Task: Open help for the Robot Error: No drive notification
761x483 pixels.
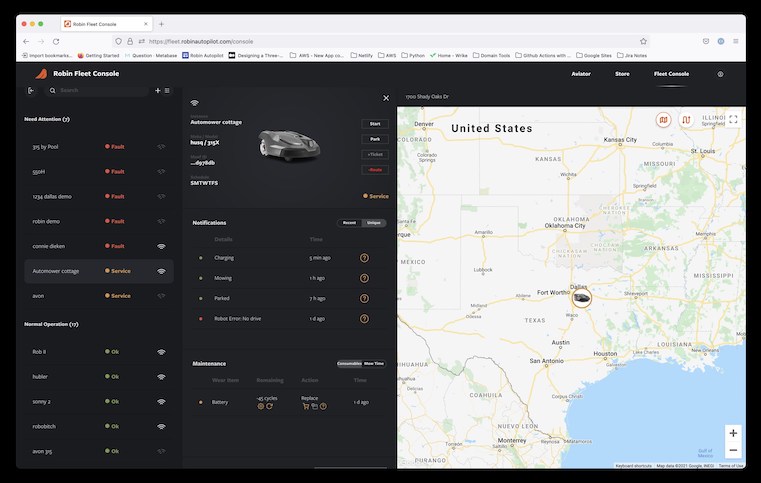Action: [364, 319]
